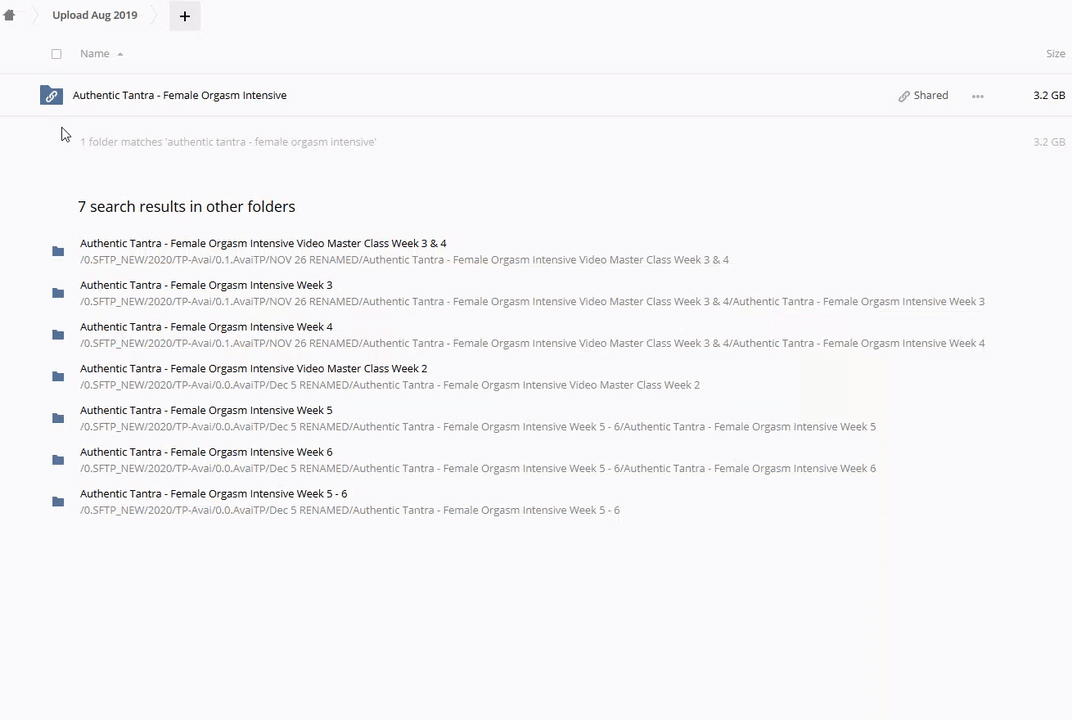Click the name sort arrow indicator
Screen dimensions: 1072x720
point(120,54)
